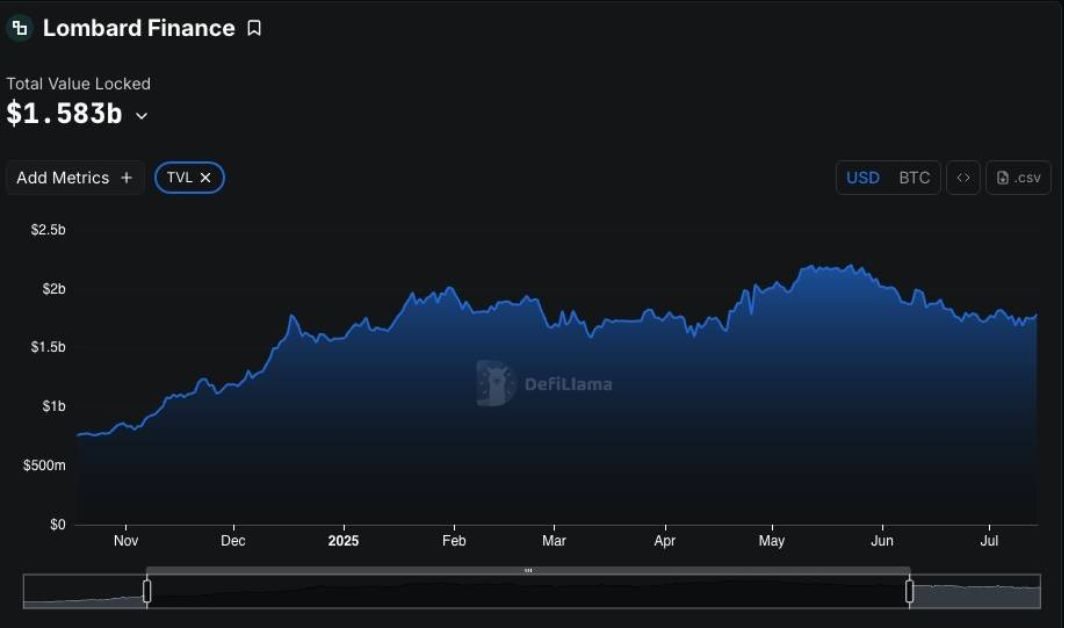Screen dimensions: 1066x628
Task: Click the range selector top grip bar
Action: [528, 571]
